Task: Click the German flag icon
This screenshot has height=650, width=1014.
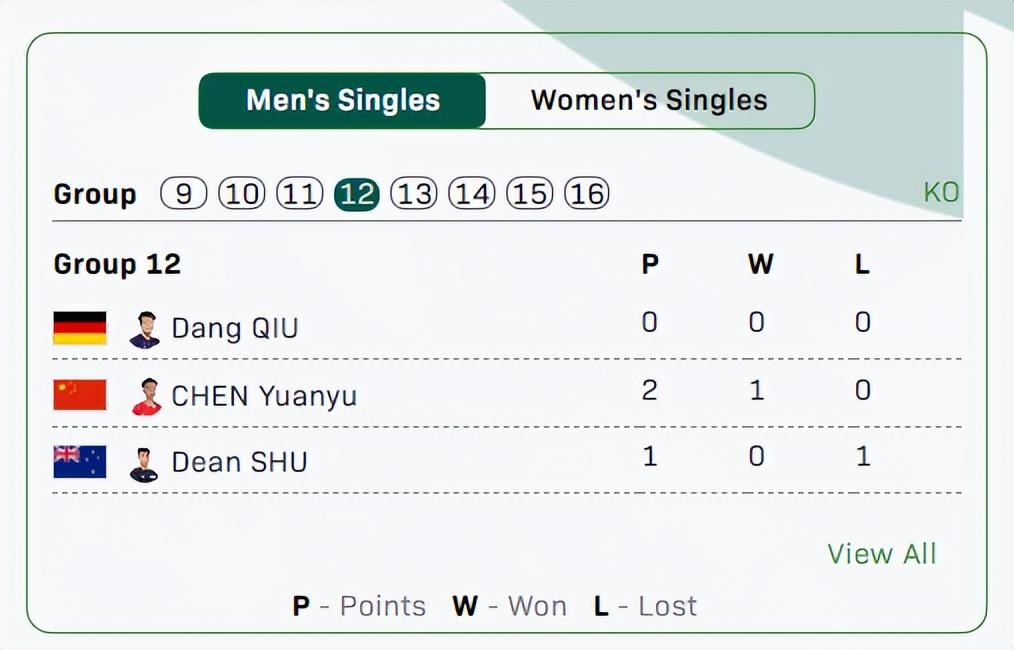Action: click(80, 328)
